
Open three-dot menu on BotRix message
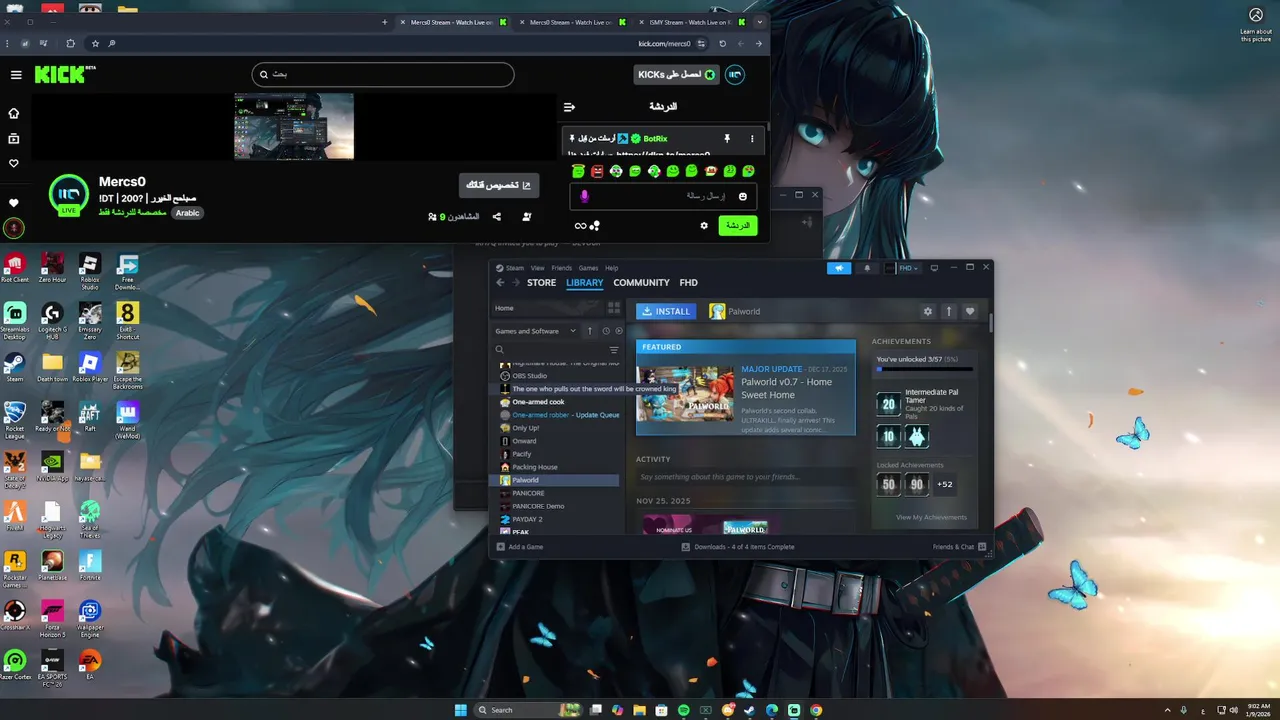[x=752, y=138]
